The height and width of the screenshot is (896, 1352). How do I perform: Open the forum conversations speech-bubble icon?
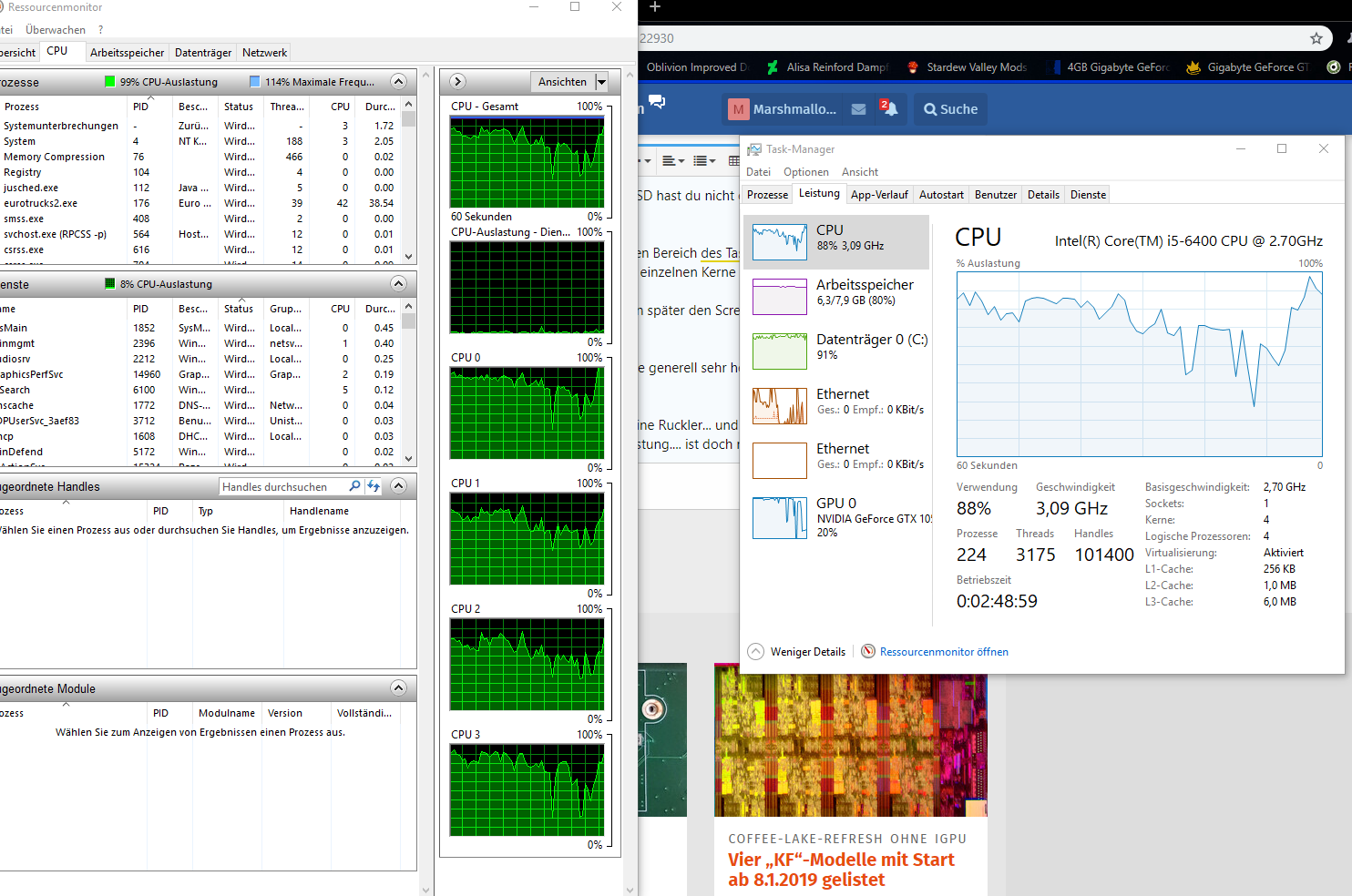click(657, 102)
